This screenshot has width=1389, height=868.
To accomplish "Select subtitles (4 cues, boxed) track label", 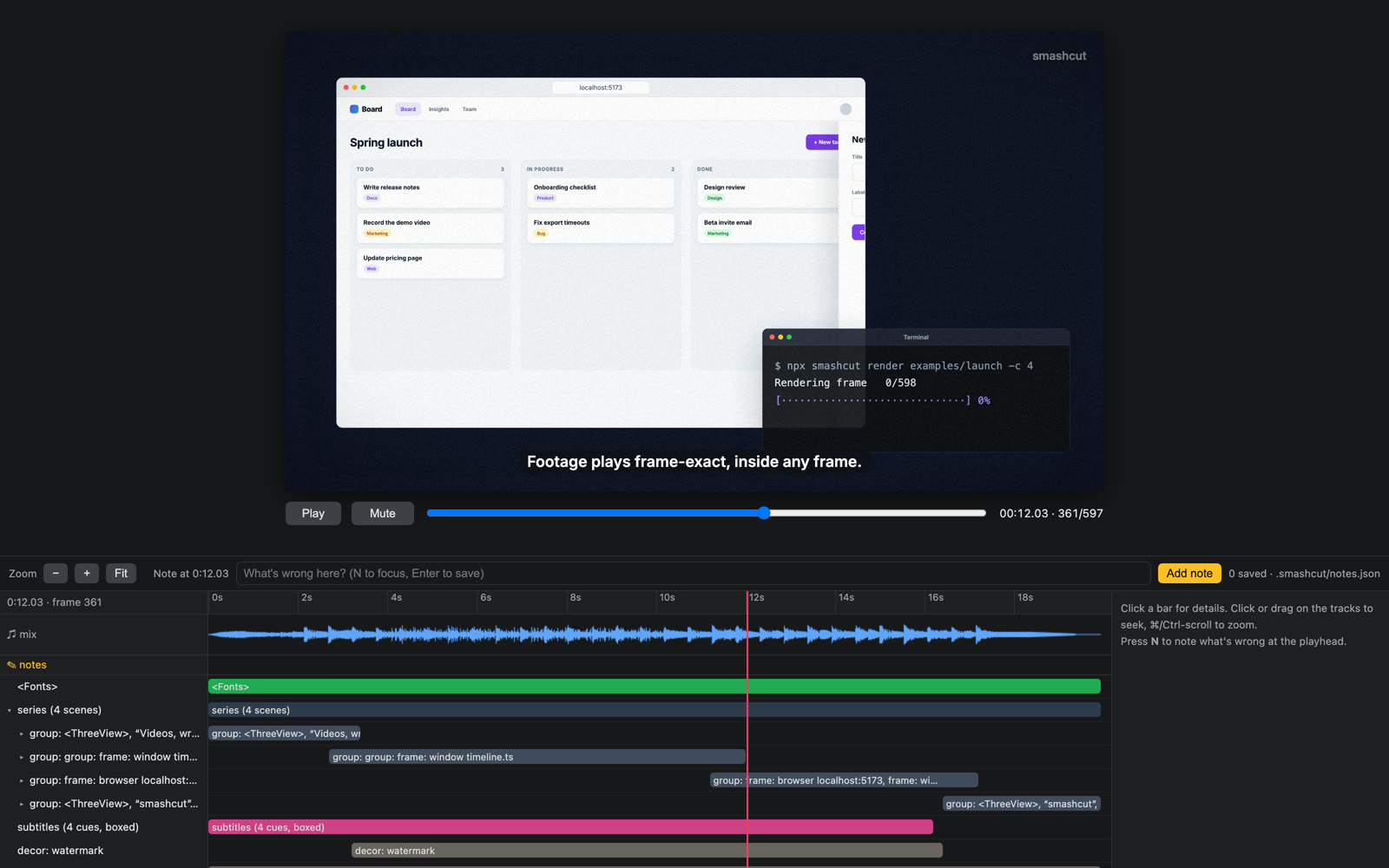I will coord(78,827).
